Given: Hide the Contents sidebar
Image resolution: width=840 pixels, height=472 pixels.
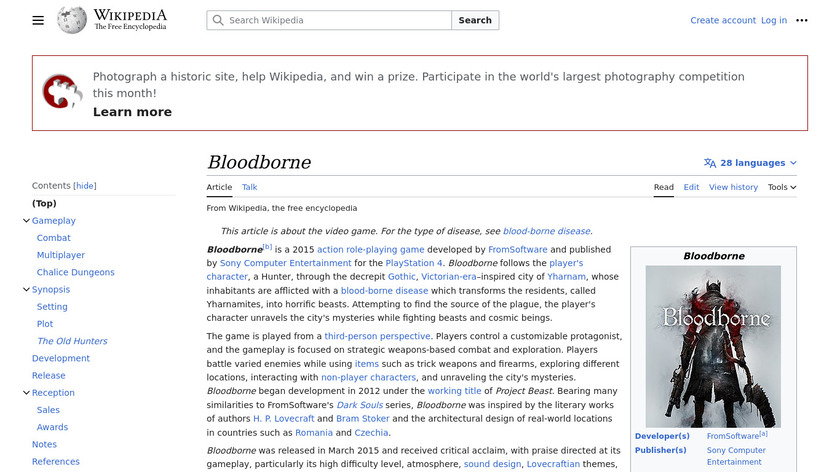Looking at the screenshot, I should coord(85,186).
